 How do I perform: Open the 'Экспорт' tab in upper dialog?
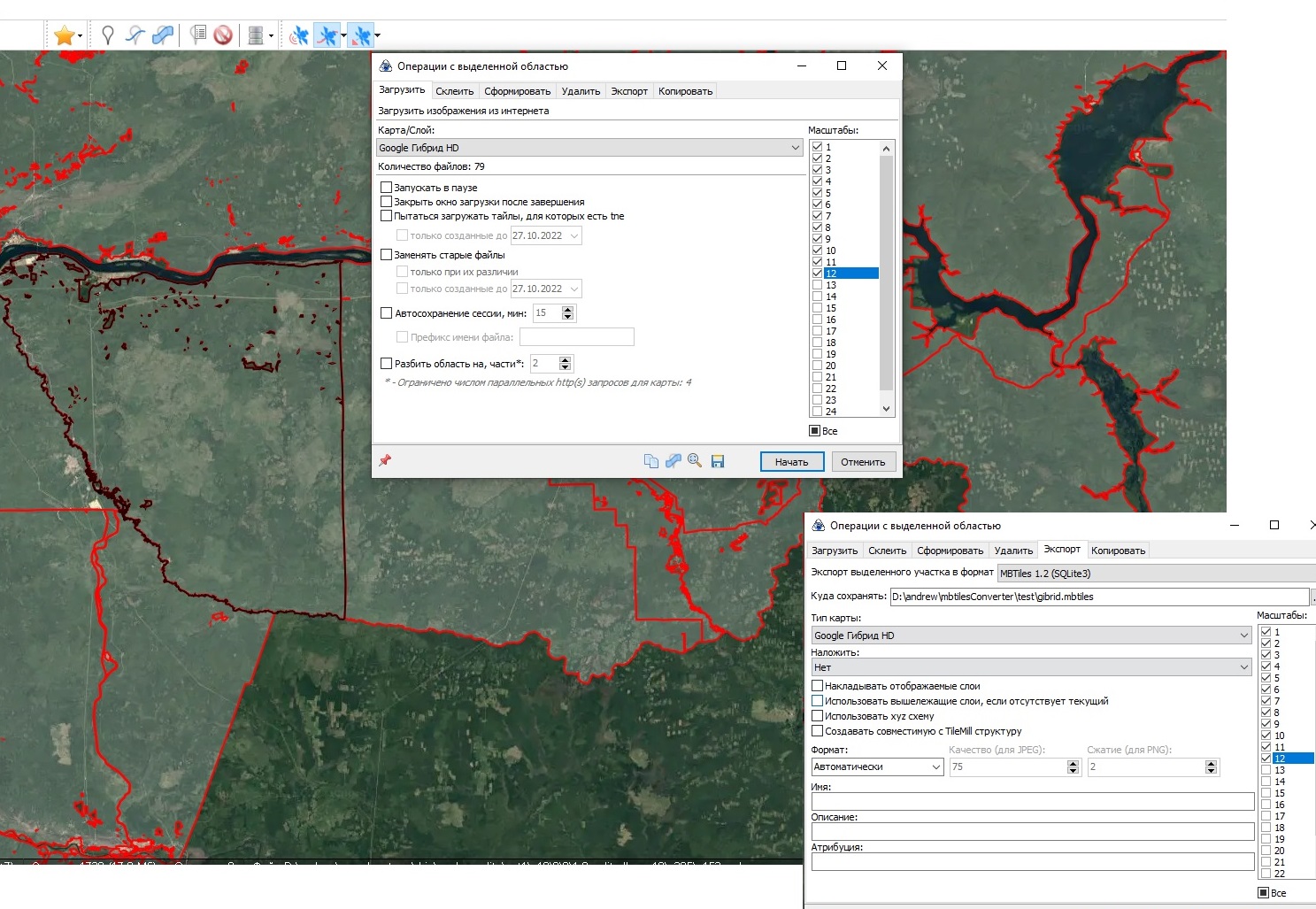(629, 91)
